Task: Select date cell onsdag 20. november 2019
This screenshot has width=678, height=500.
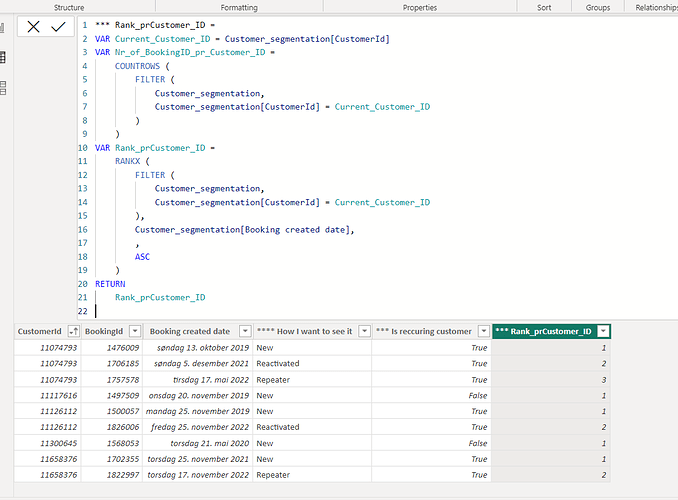Action: pos(199,395)
